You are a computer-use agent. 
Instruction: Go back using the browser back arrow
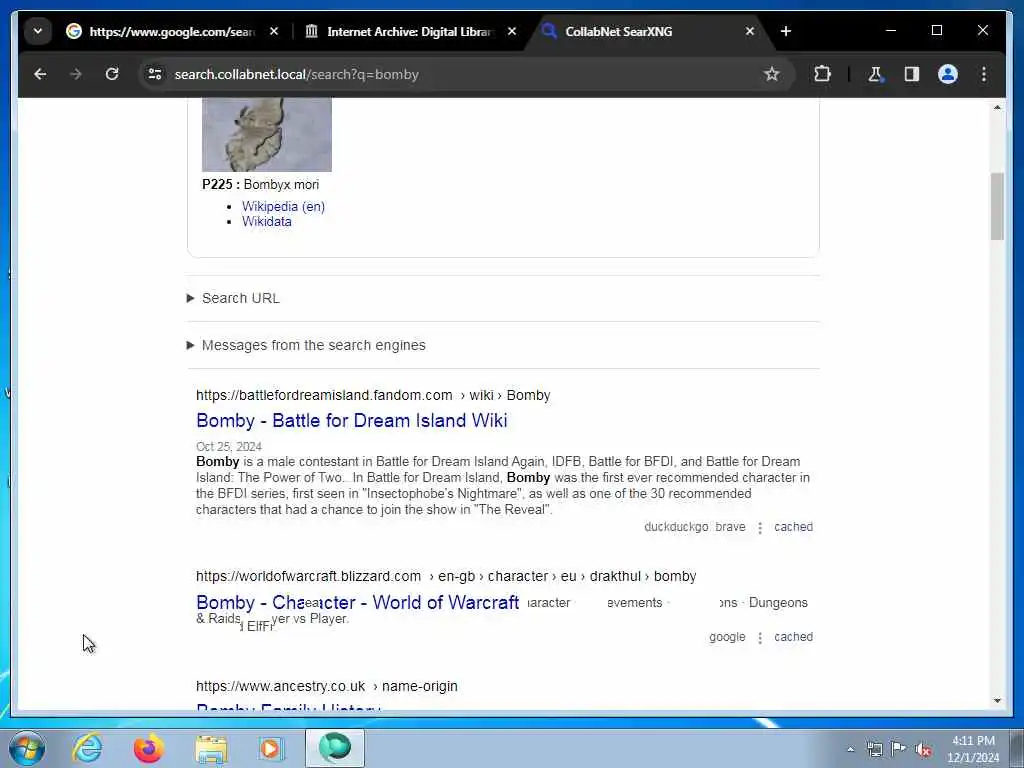pyautogui.click(x=40, y=74)
